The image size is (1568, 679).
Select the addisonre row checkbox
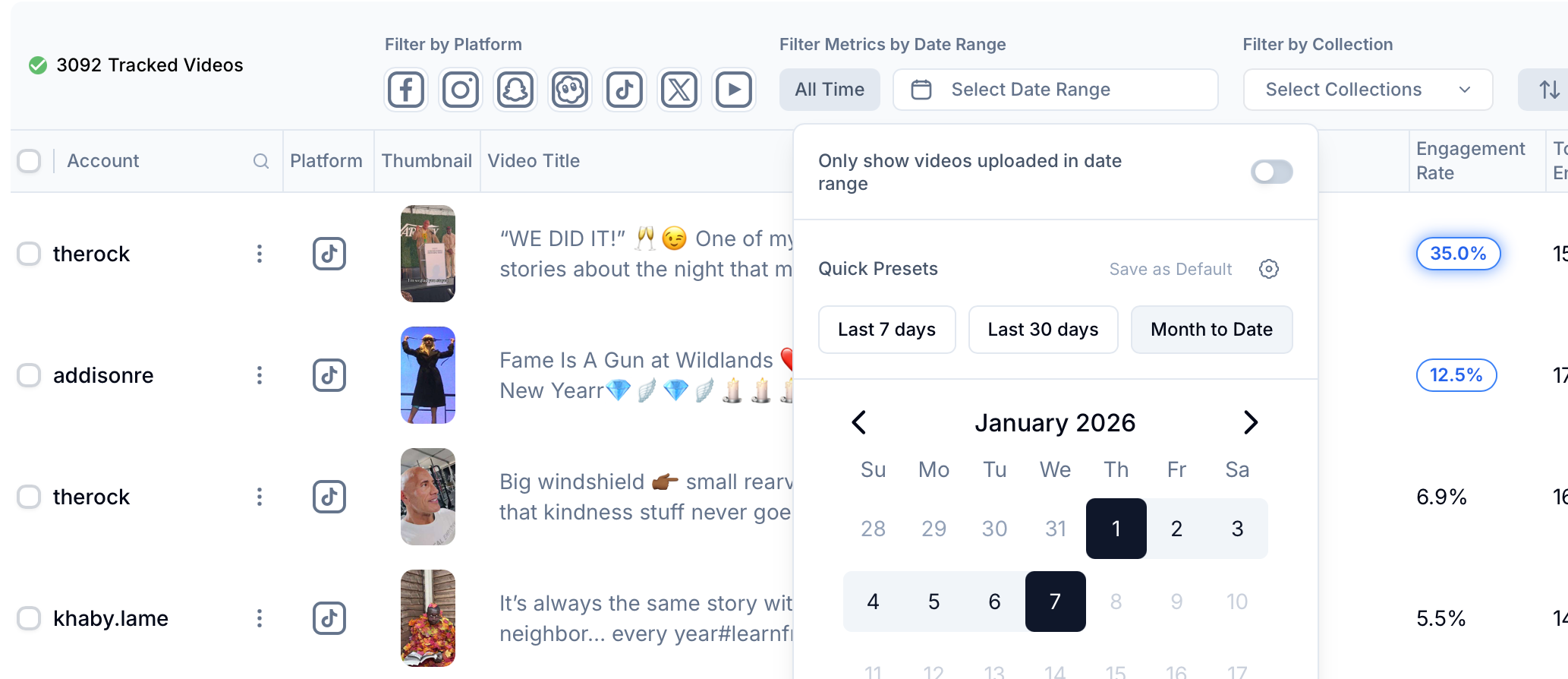[x=29, y=375]
